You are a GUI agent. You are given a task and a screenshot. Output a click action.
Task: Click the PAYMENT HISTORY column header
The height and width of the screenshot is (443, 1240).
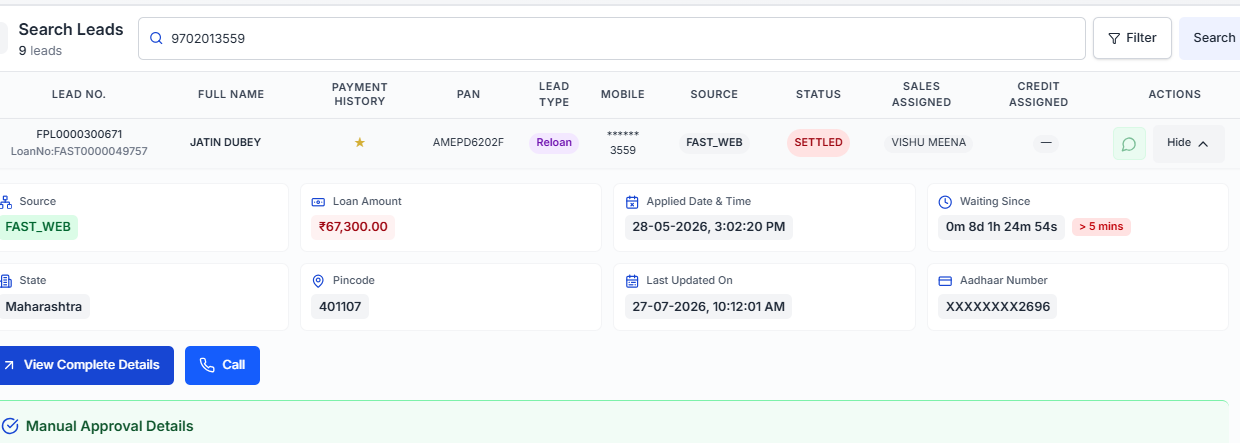coord(360,94)
